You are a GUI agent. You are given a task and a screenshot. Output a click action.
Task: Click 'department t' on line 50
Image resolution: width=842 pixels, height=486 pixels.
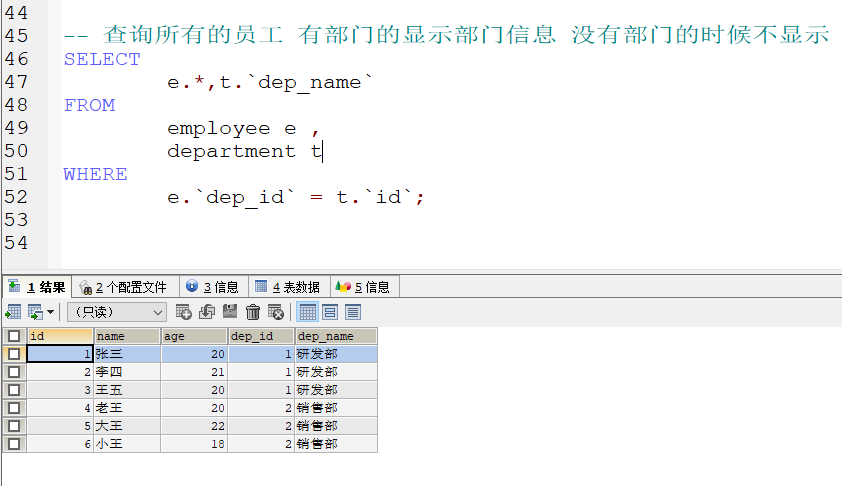click(x=244, y=151)
